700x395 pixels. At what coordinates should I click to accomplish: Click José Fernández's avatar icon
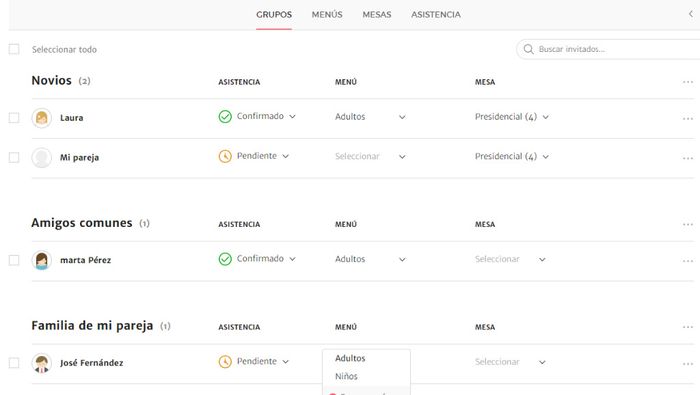pos(42,363)
